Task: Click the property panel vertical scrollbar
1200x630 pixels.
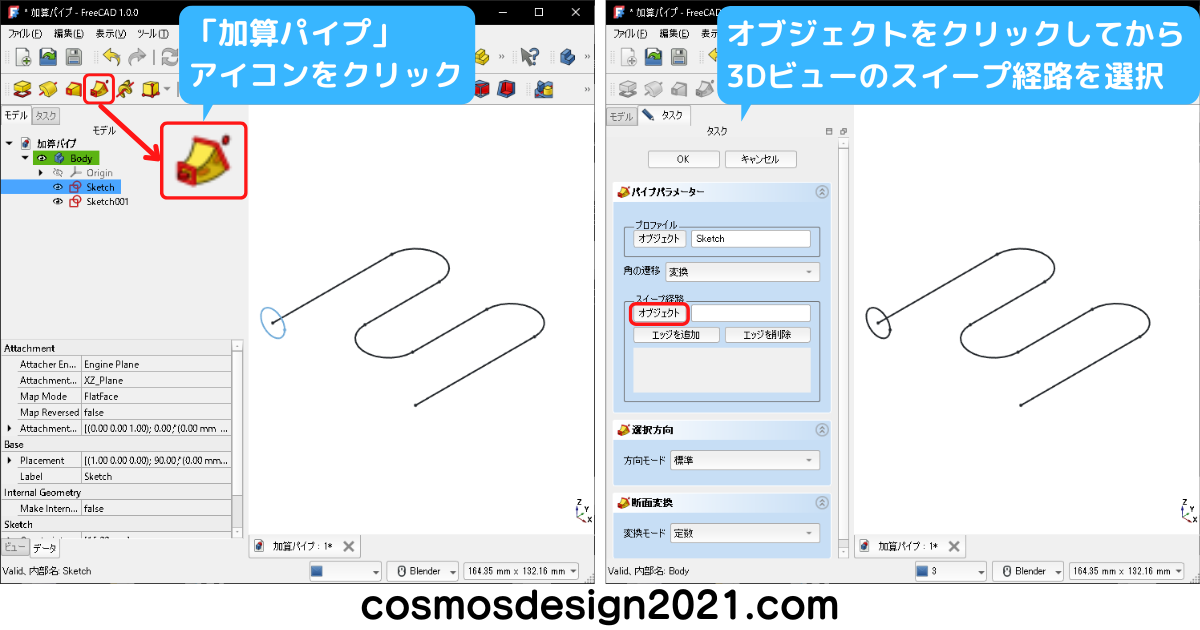Action: [237, 437]
